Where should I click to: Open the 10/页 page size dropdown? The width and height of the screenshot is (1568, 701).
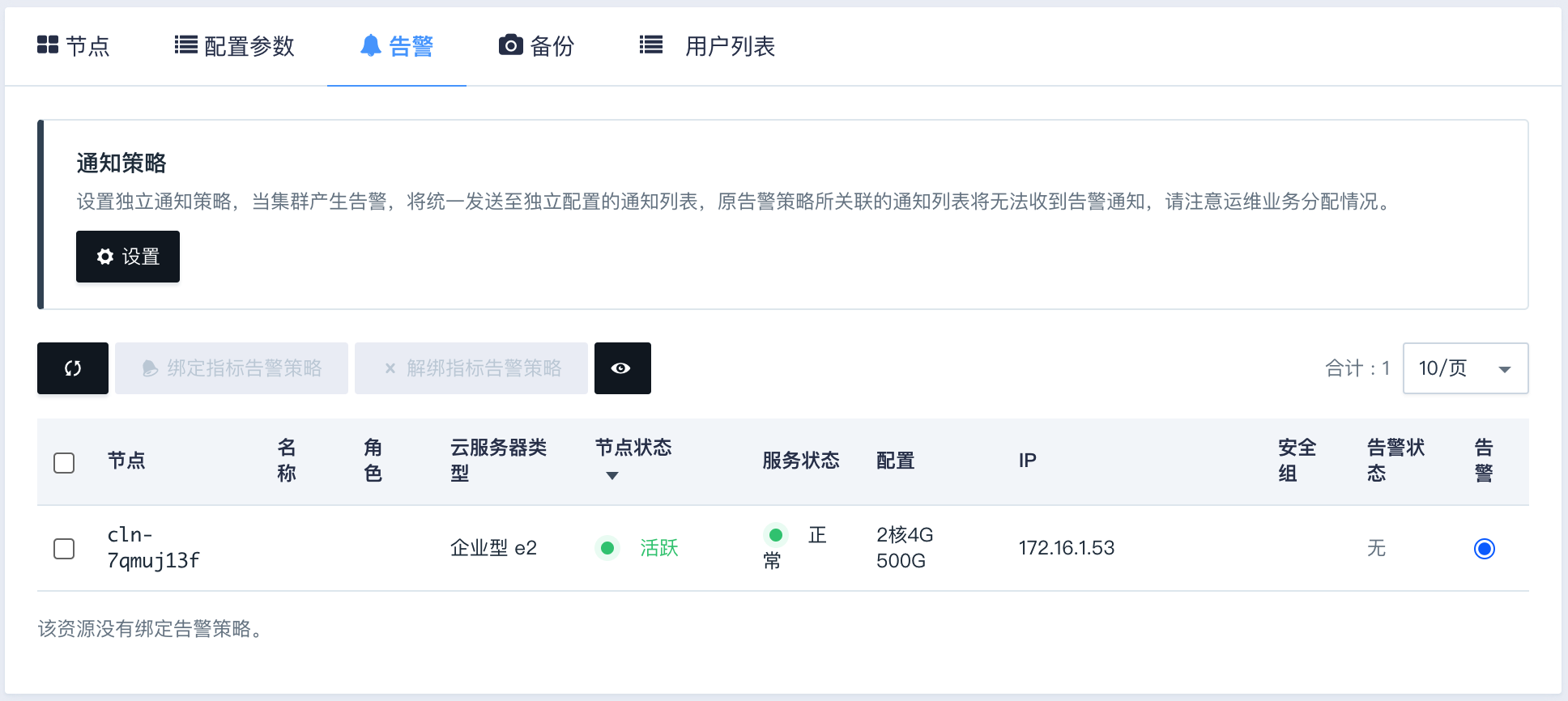[1465, 368]
